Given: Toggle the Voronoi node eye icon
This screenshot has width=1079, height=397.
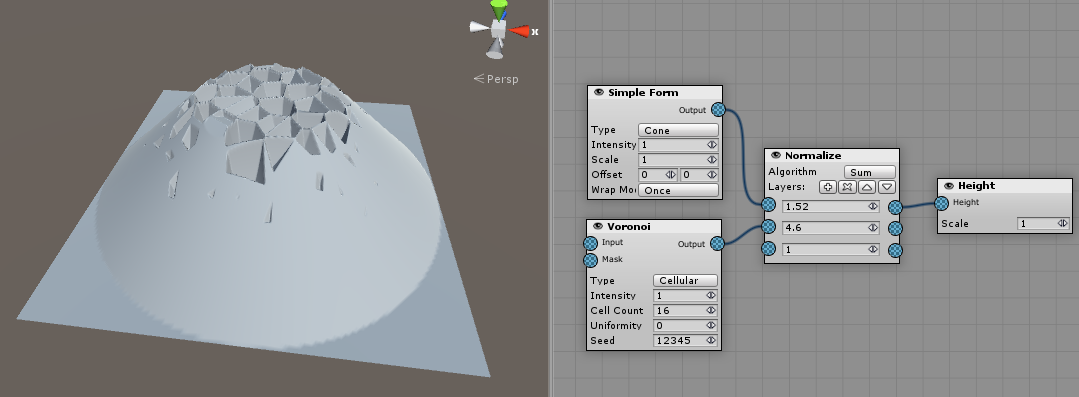Looking at the screenshot, I should pyautogui.click(x=598, y=226).
